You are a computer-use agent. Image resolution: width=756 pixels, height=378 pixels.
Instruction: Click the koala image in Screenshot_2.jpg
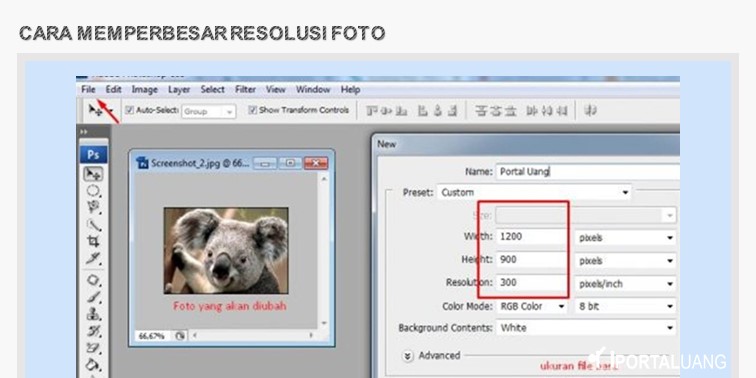[x=226, y=251]
